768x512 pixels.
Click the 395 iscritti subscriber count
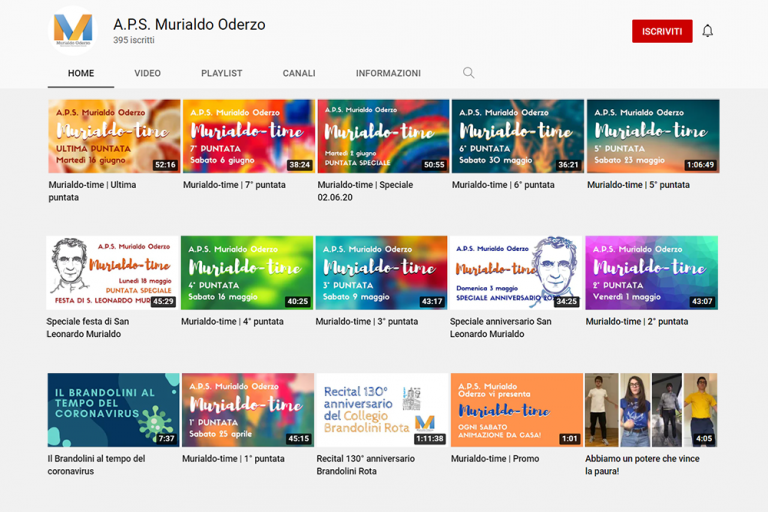point(134,40)
